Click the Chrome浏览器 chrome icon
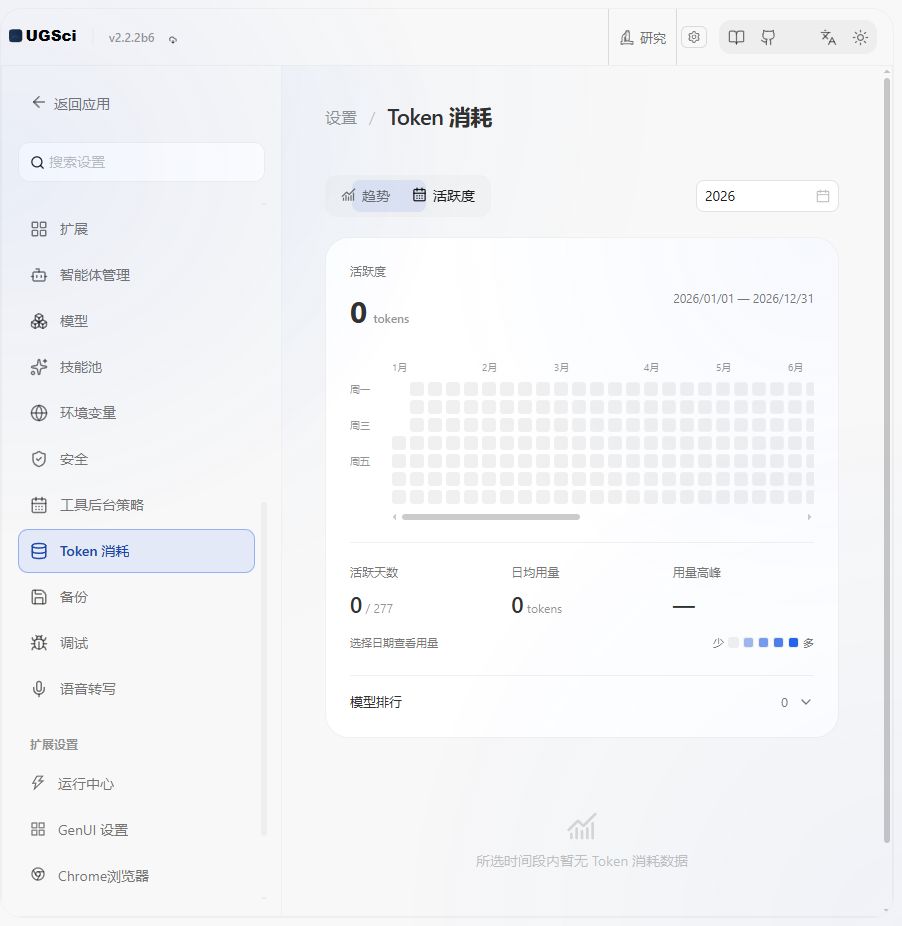This screenshot has width=902, height=926. [x=38, y=875]
